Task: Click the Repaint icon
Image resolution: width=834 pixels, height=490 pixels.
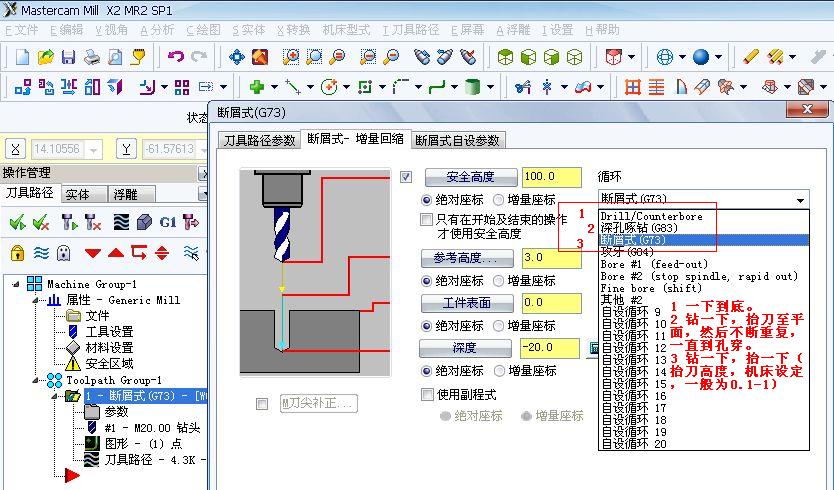Action: 260,57
